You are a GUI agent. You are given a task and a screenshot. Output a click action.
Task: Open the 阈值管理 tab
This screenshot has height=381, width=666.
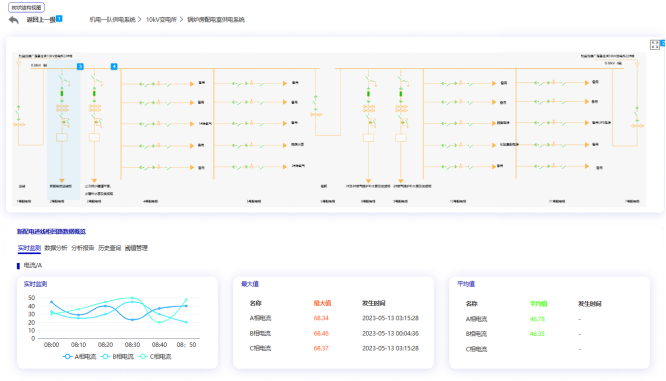(136, 248)
